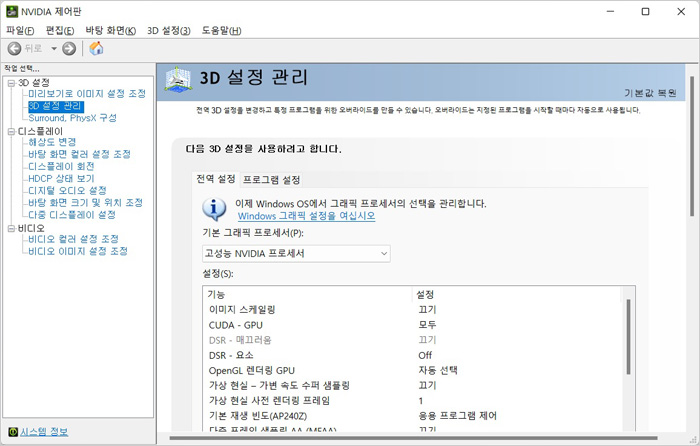Open 고성능 NVIDIA 프로세서 dropdown
The image size is (700, 446).
click(x=296, y=254)
